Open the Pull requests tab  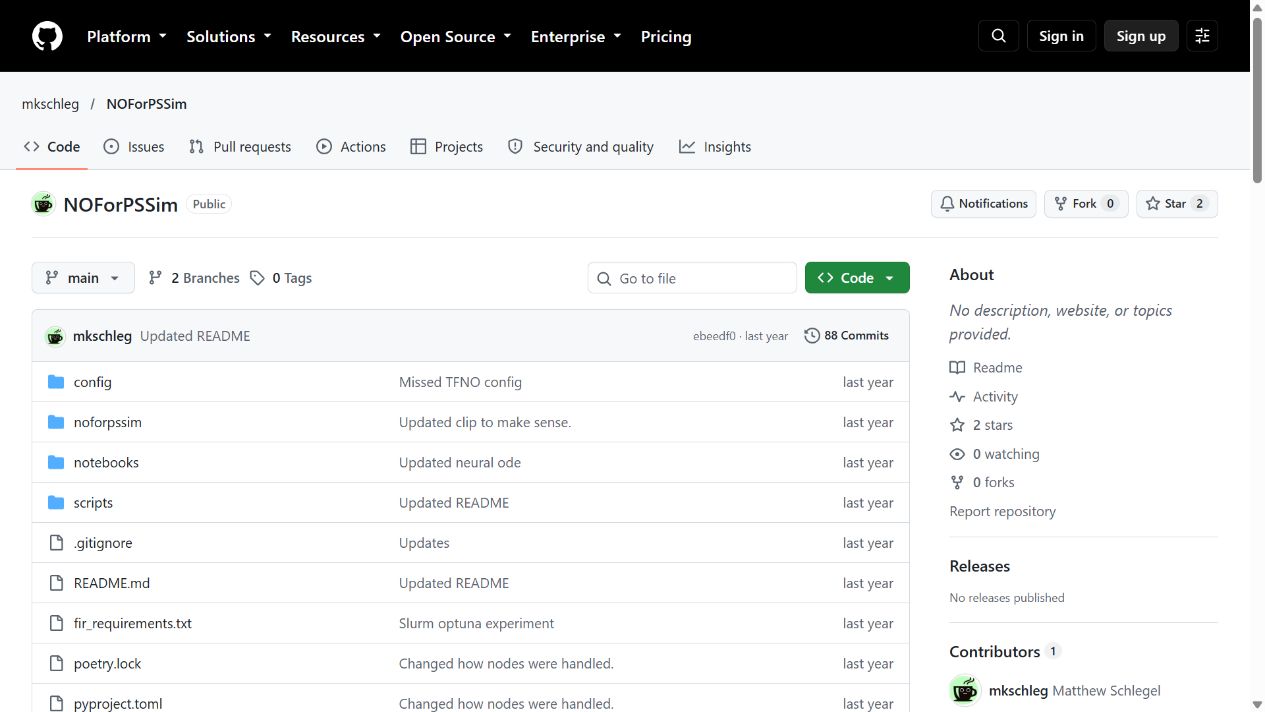[240, 146]
